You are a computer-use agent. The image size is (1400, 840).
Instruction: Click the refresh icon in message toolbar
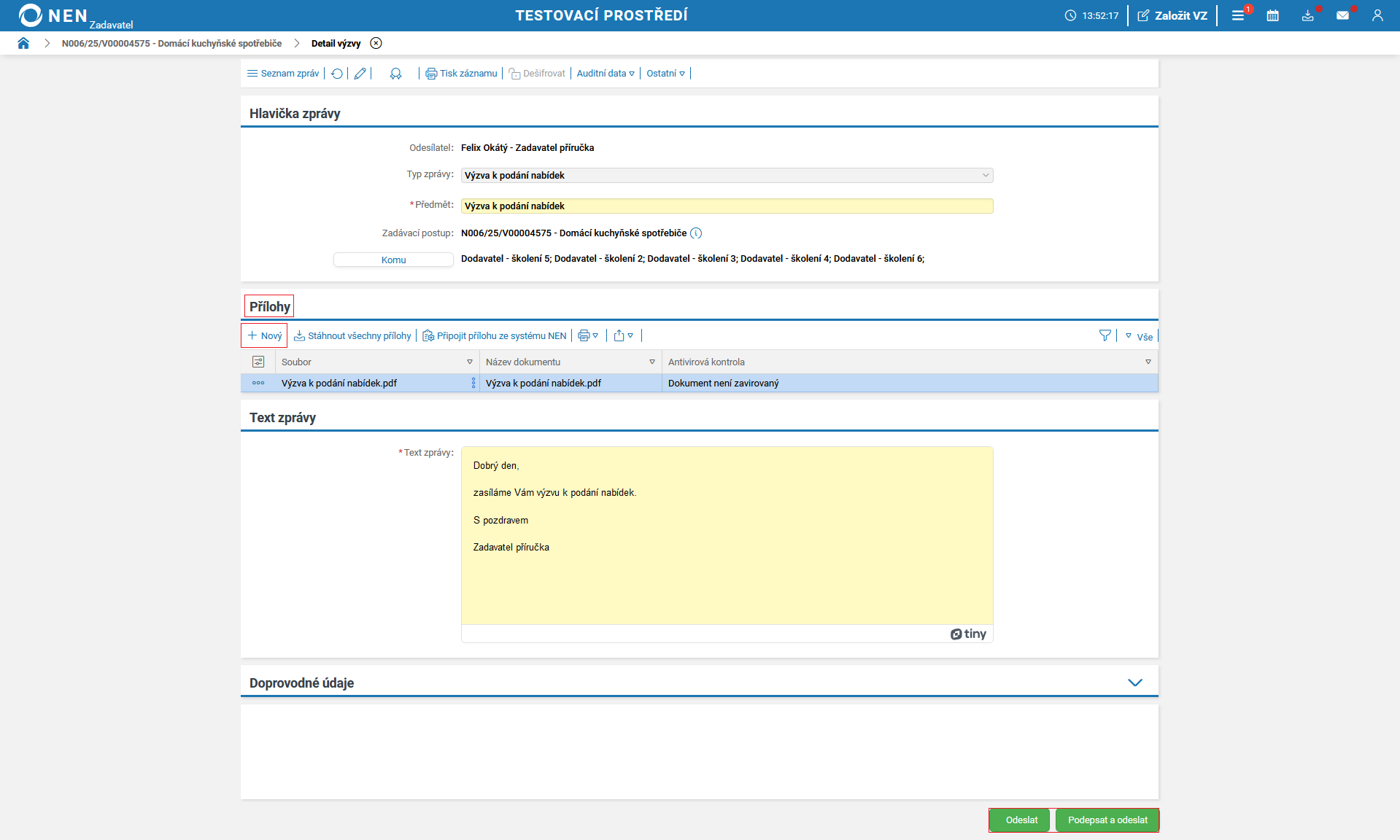point(337,74)
